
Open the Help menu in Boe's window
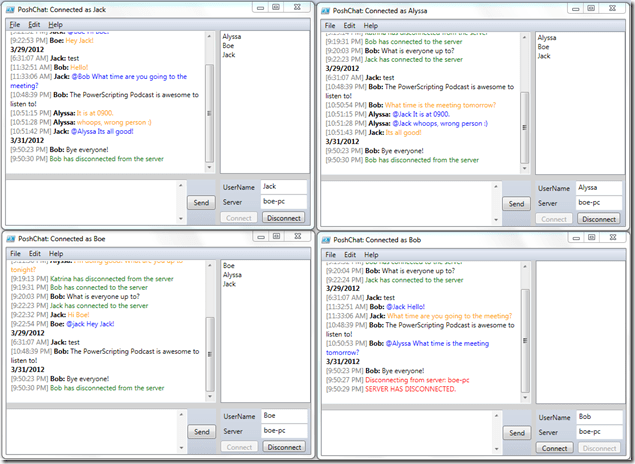56,254
